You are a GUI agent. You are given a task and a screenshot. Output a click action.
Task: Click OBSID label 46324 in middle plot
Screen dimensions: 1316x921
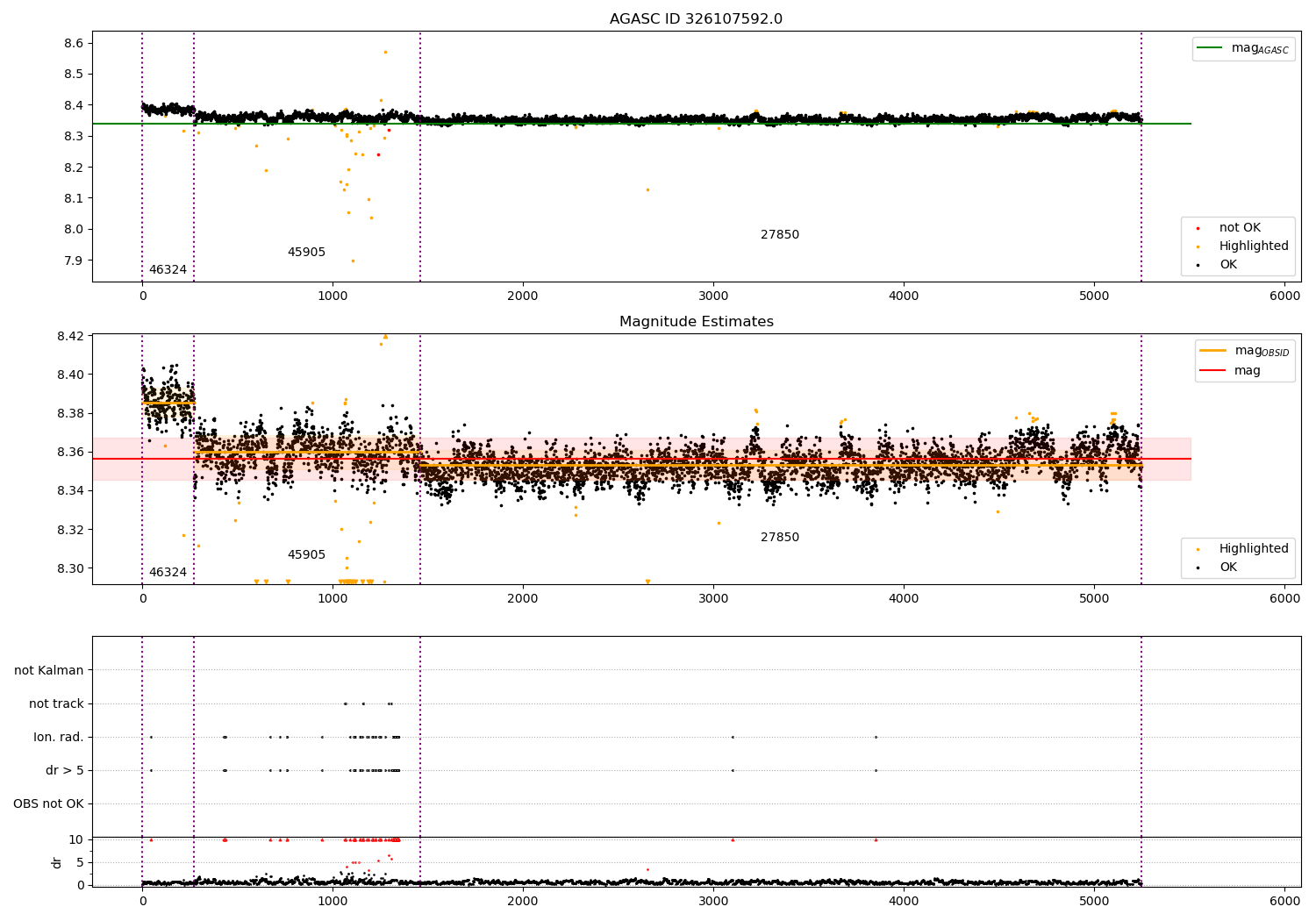click(x=168, y=573)
